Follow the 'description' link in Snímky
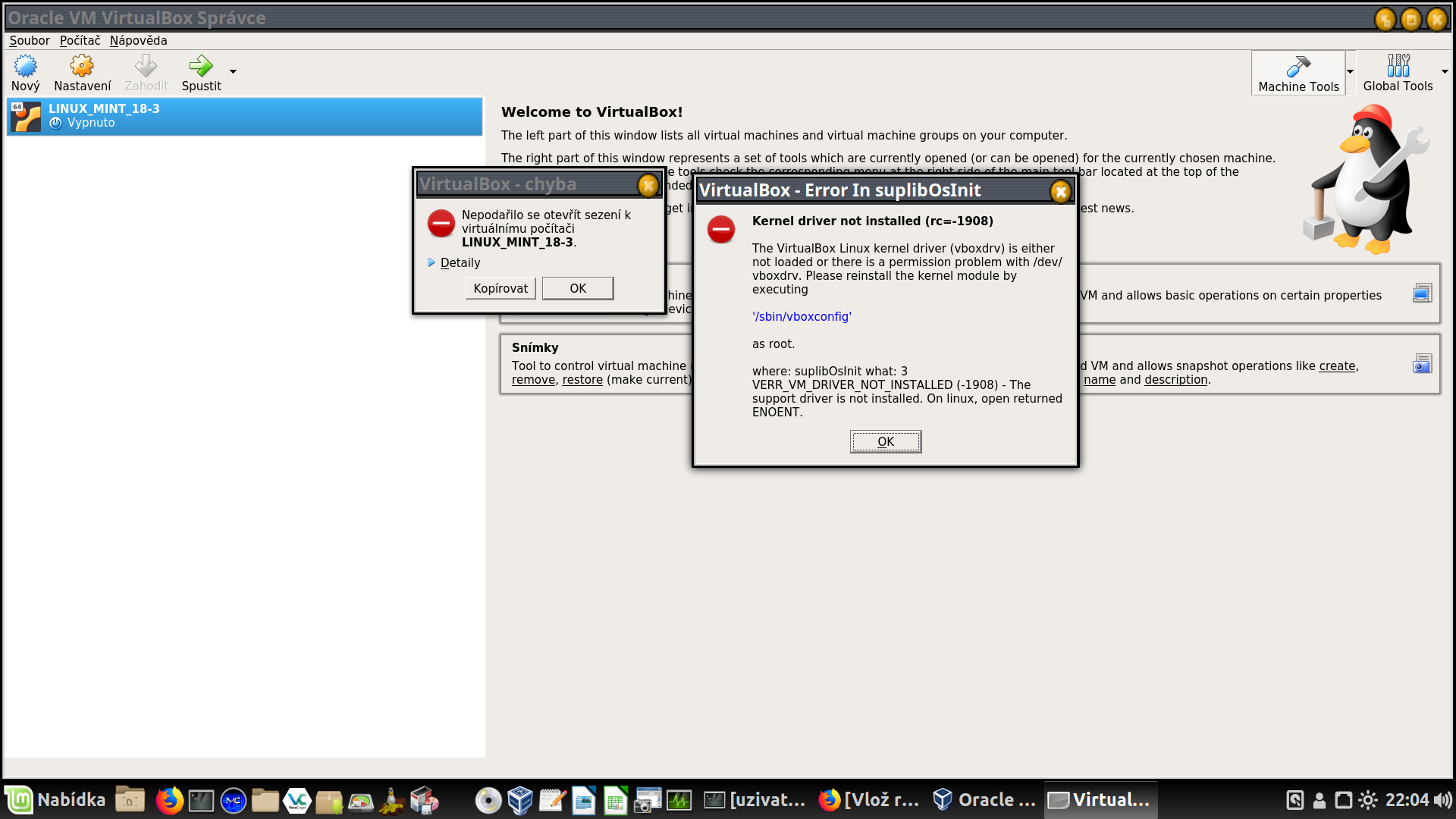This screenshot has height=819, width=1456. (x=1175, y=380)
